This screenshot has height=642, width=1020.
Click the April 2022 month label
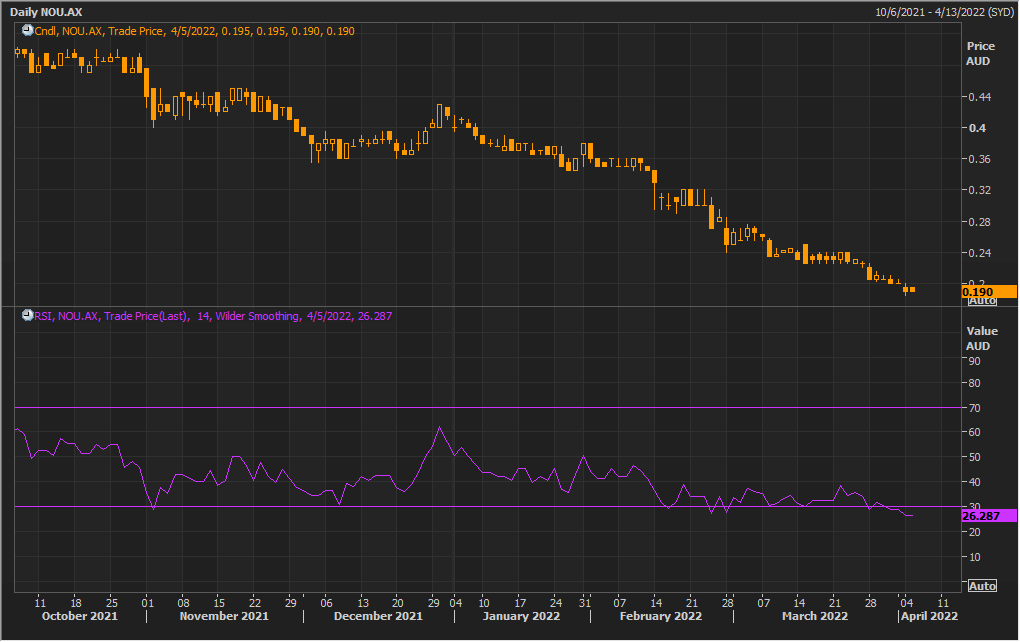929,616
